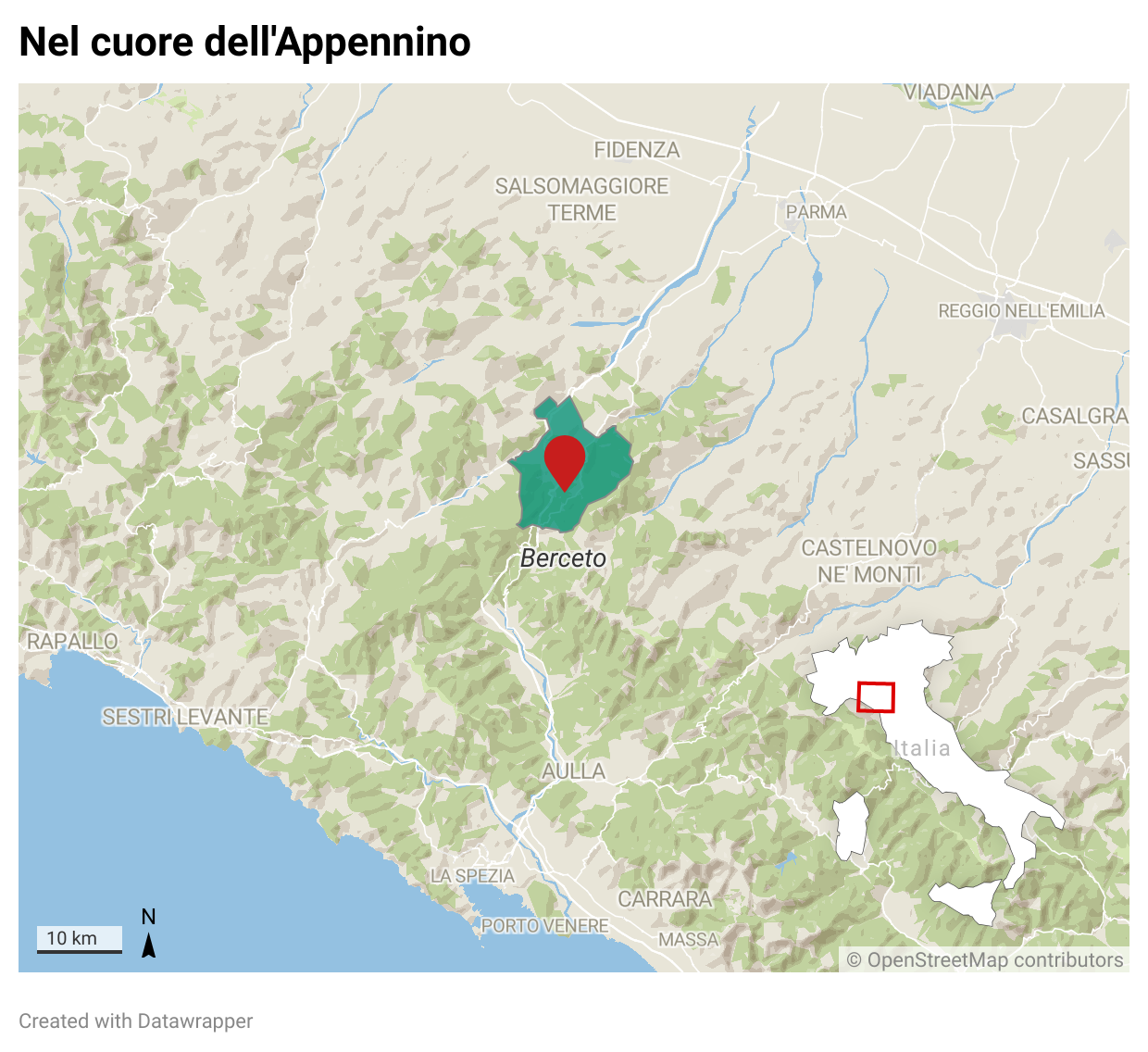The height and width of the screenshot is (1052, 1148).
Task: Click the red location pin marker
Action: point(565,461)
